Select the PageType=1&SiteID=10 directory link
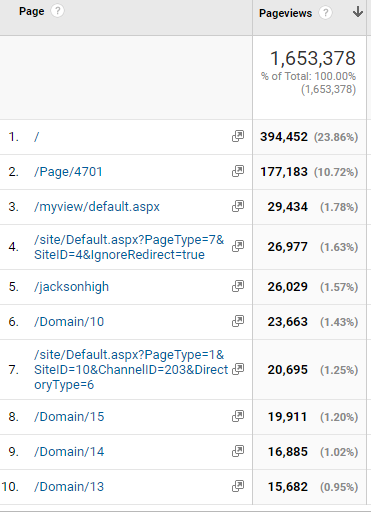 131,370
